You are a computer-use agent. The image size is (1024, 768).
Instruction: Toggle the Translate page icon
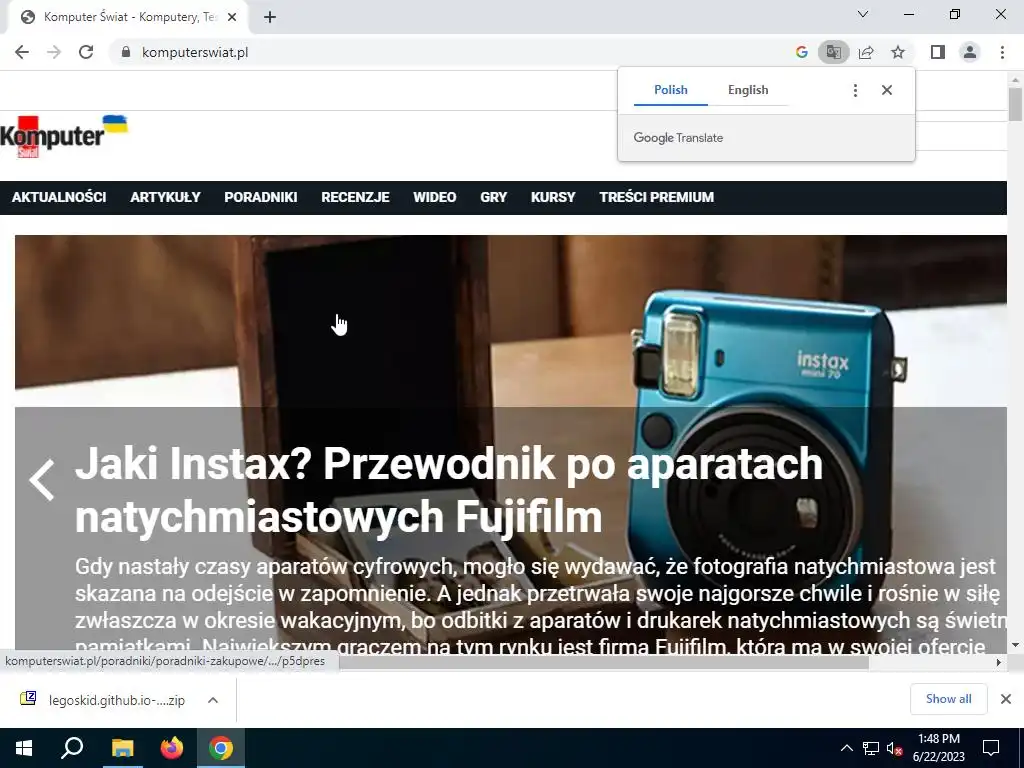[x=833, y=52]
